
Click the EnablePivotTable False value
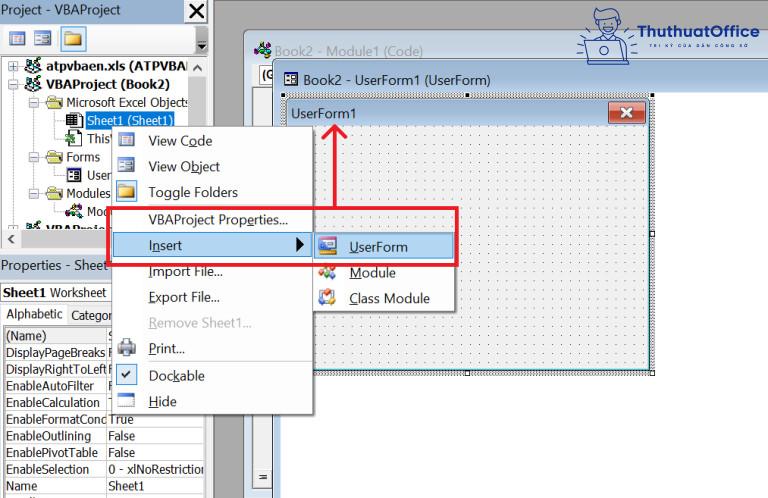(121, 453)
